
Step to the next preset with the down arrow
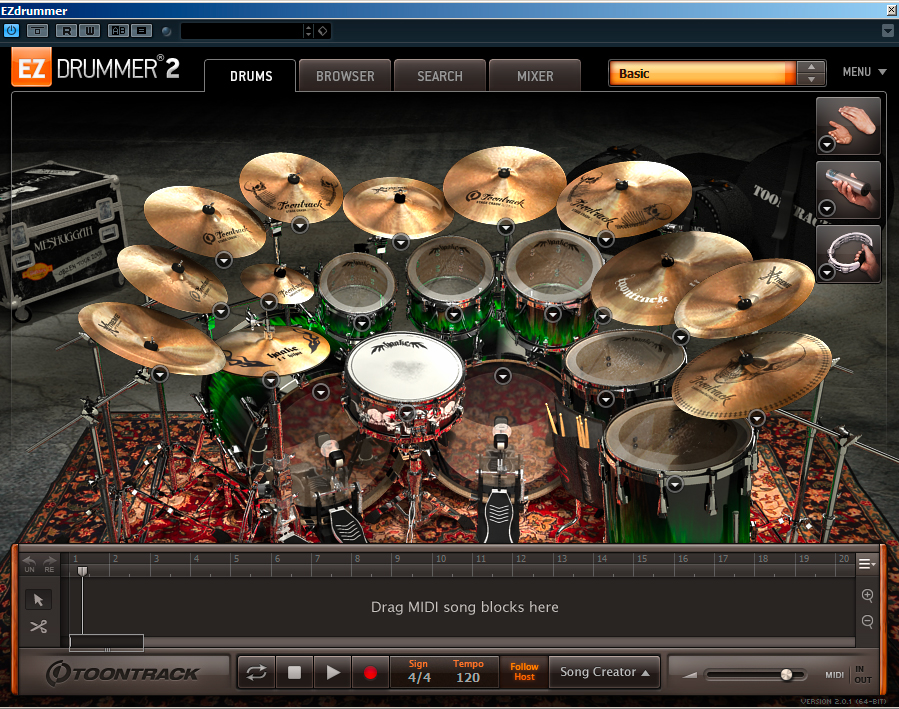coord(811,80)
